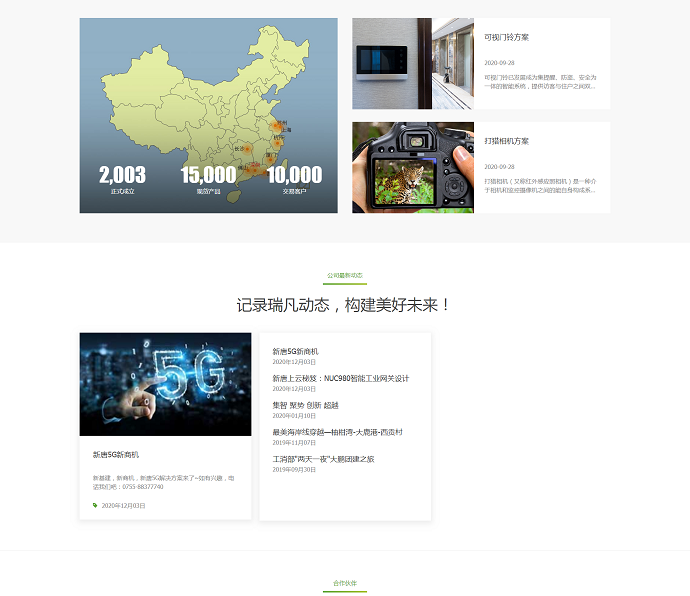Click the 15,000 statistic on the map
Image resolution: width=690 pixels, height=596 pixels.
[207, 178]
